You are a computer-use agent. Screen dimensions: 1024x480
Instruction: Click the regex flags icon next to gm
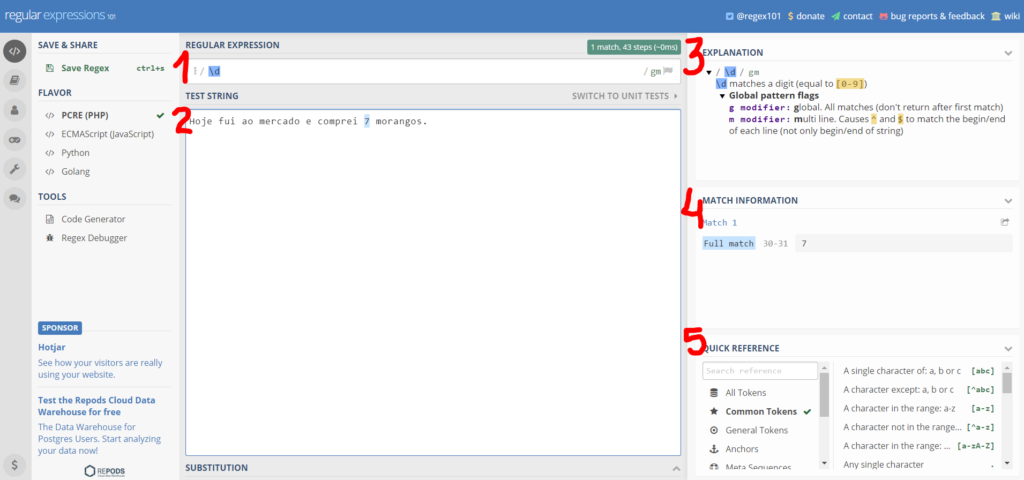coord(668,71)
